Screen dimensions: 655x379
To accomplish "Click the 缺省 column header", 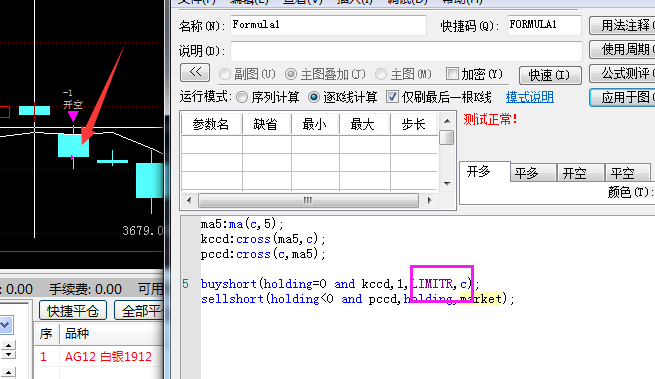I will [x=267, y=124].
